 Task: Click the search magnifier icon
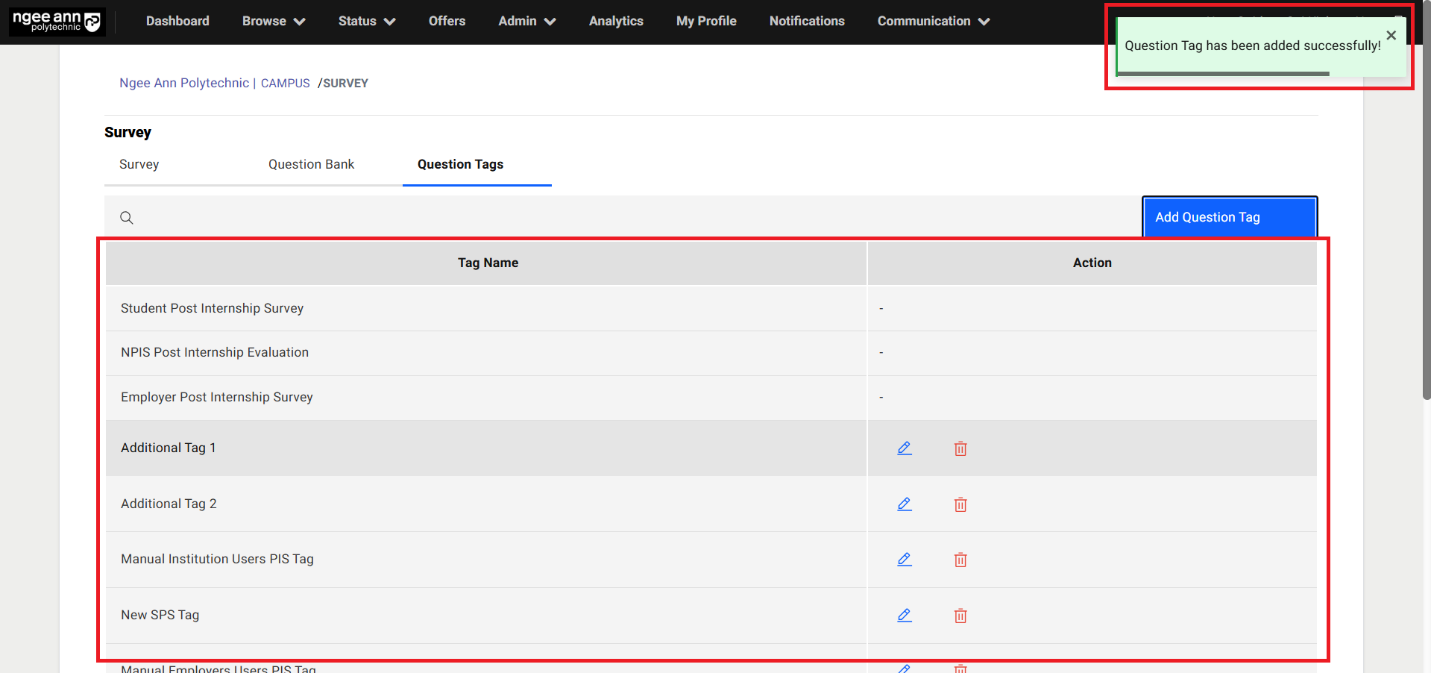(127, 217)
